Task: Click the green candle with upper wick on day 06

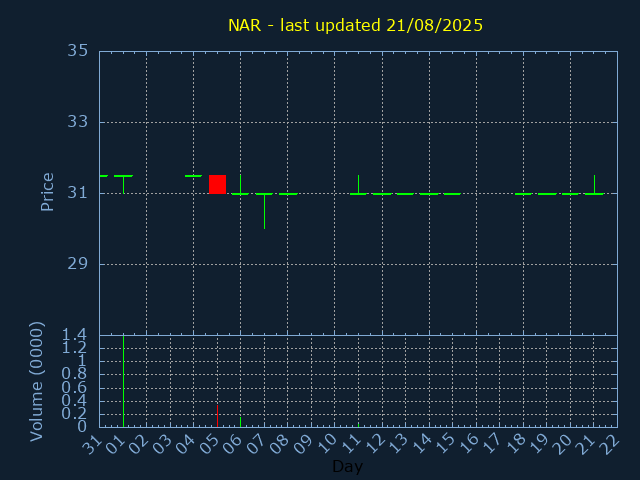Action: (240, 185)
